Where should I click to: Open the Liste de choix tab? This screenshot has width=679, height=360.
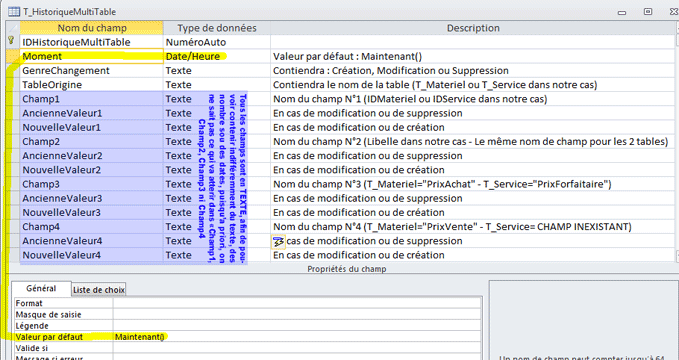coord(99,290)
